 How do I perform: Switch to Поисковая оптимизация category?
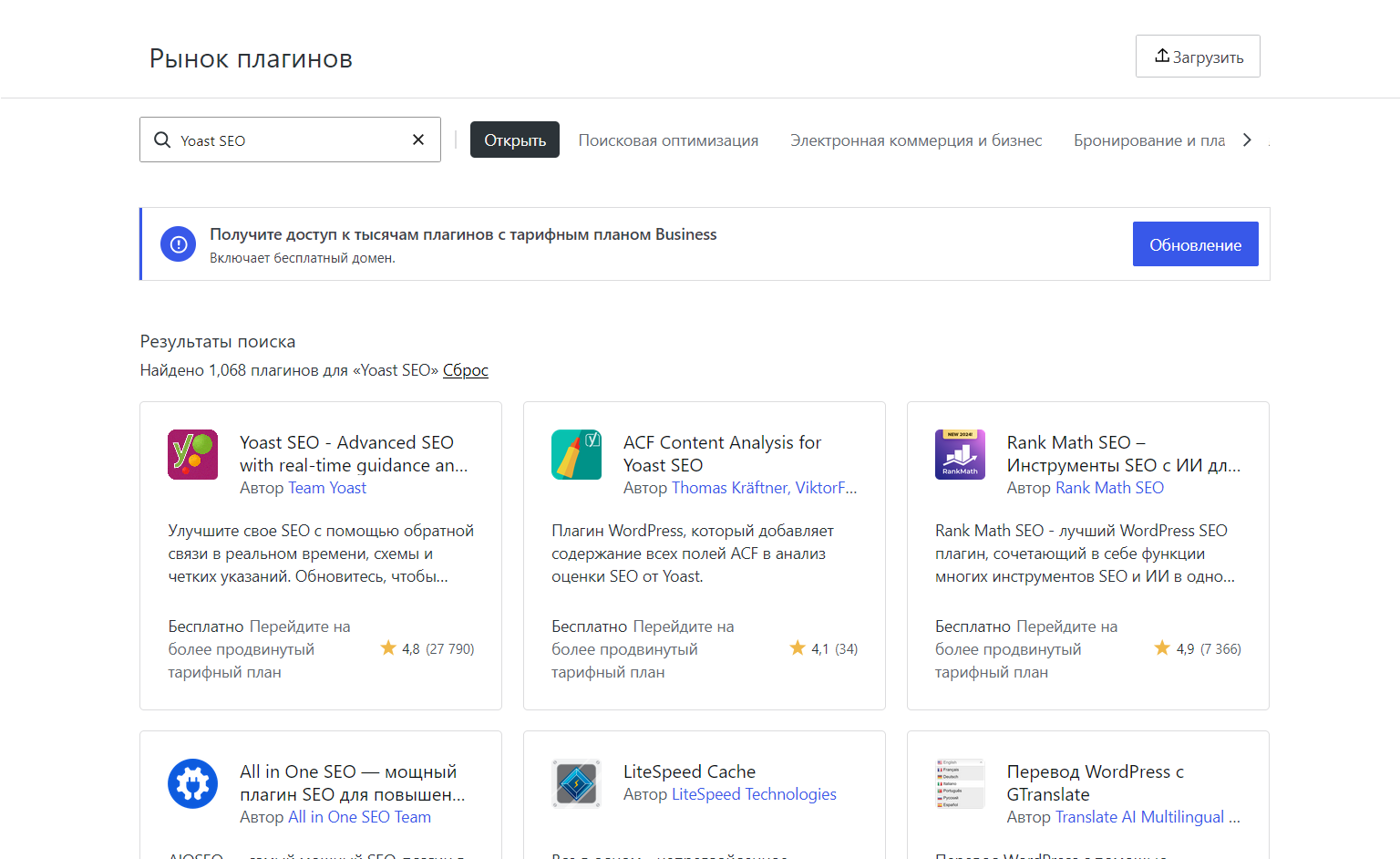pos(668,140)
